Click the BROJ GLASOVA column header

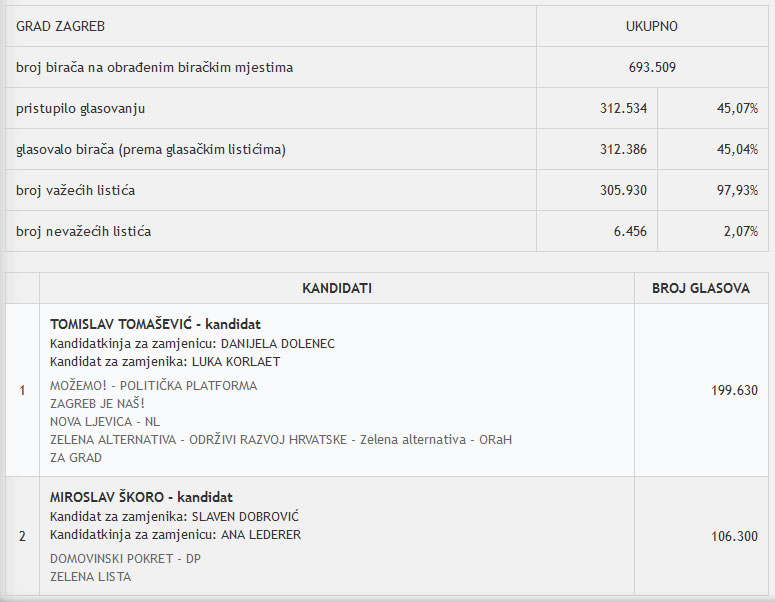700,288
